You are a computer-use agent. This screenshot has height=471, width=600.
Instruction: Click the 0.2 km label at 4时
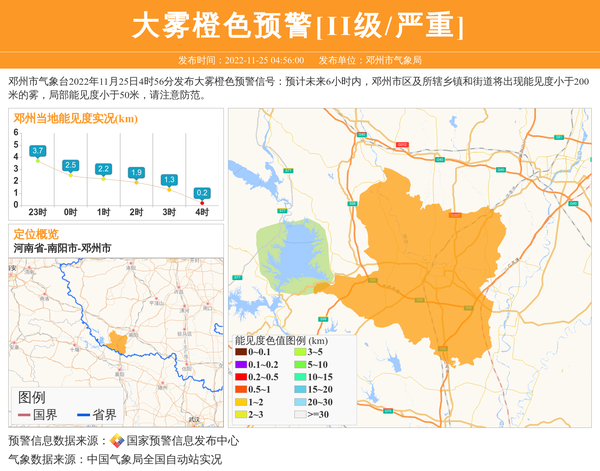202,192
